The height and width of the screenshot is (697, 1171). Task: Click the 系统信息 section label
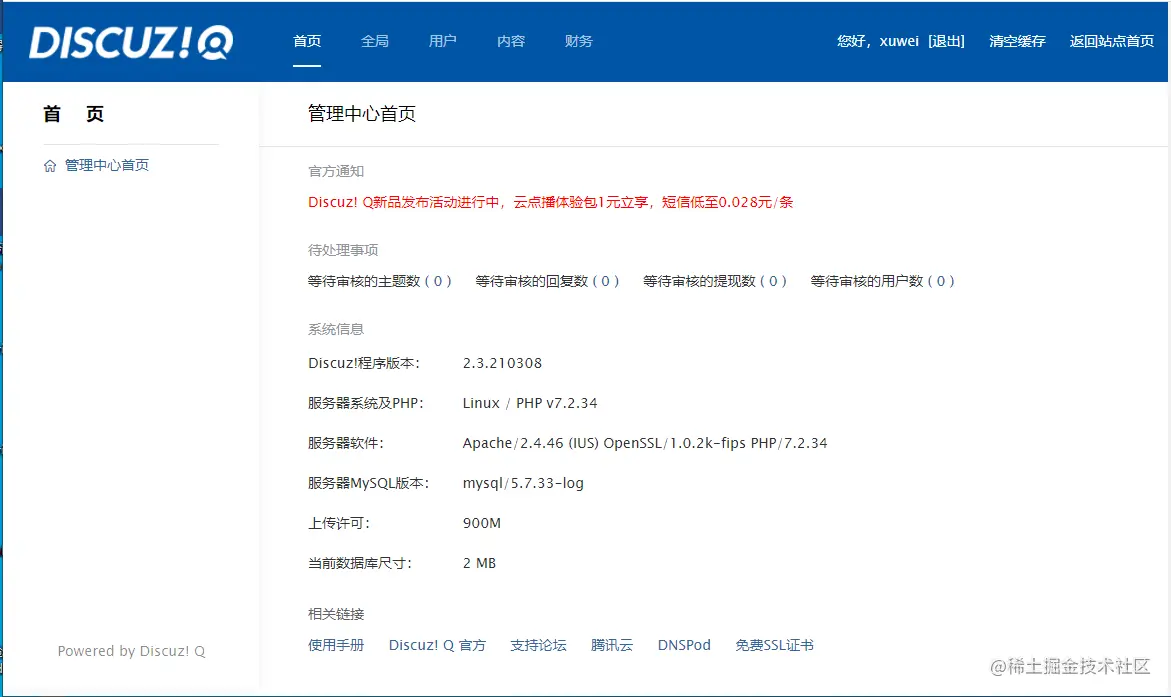(x=336, y=329)
